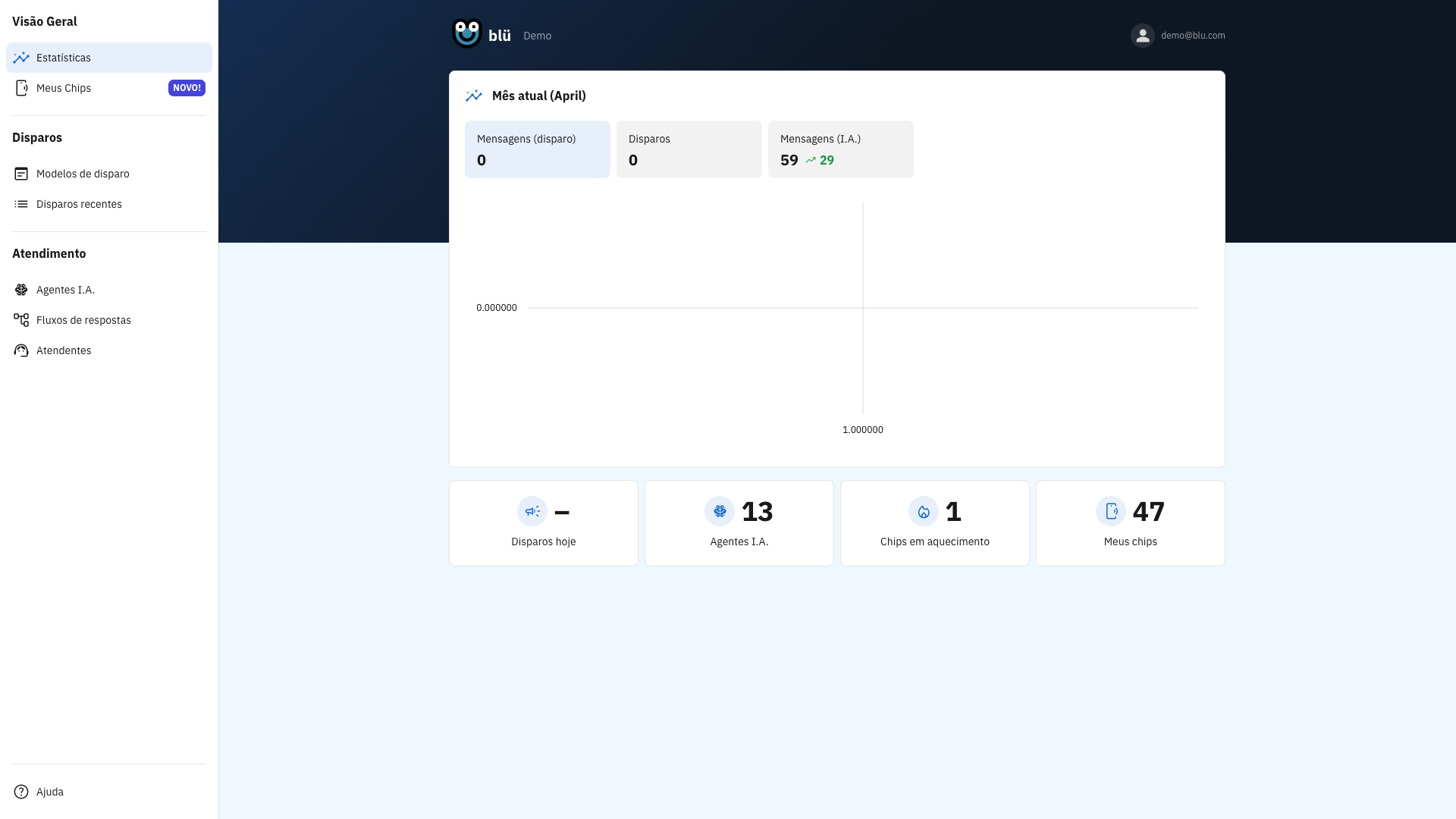The height and width of the screenshot is (819, 1456).
Task: Click the Ajuda question mark icon
Action: click(x=21, y=792)
